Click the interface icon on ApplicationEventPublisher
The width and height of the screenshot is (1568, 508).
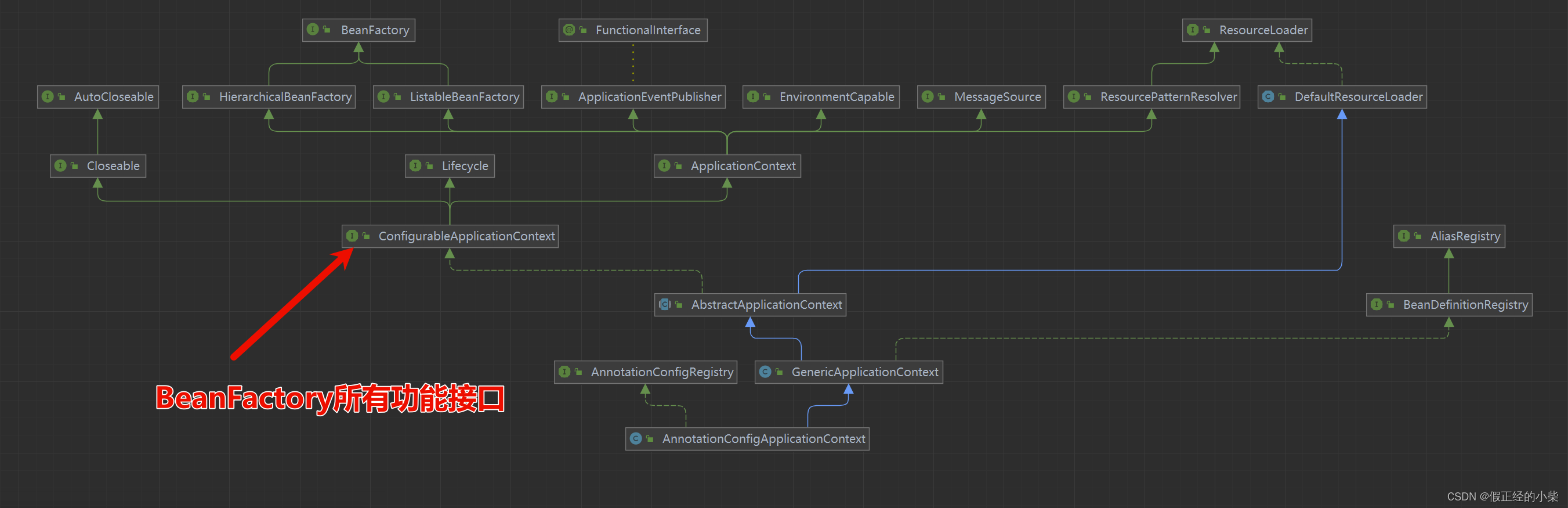point(552,96)
